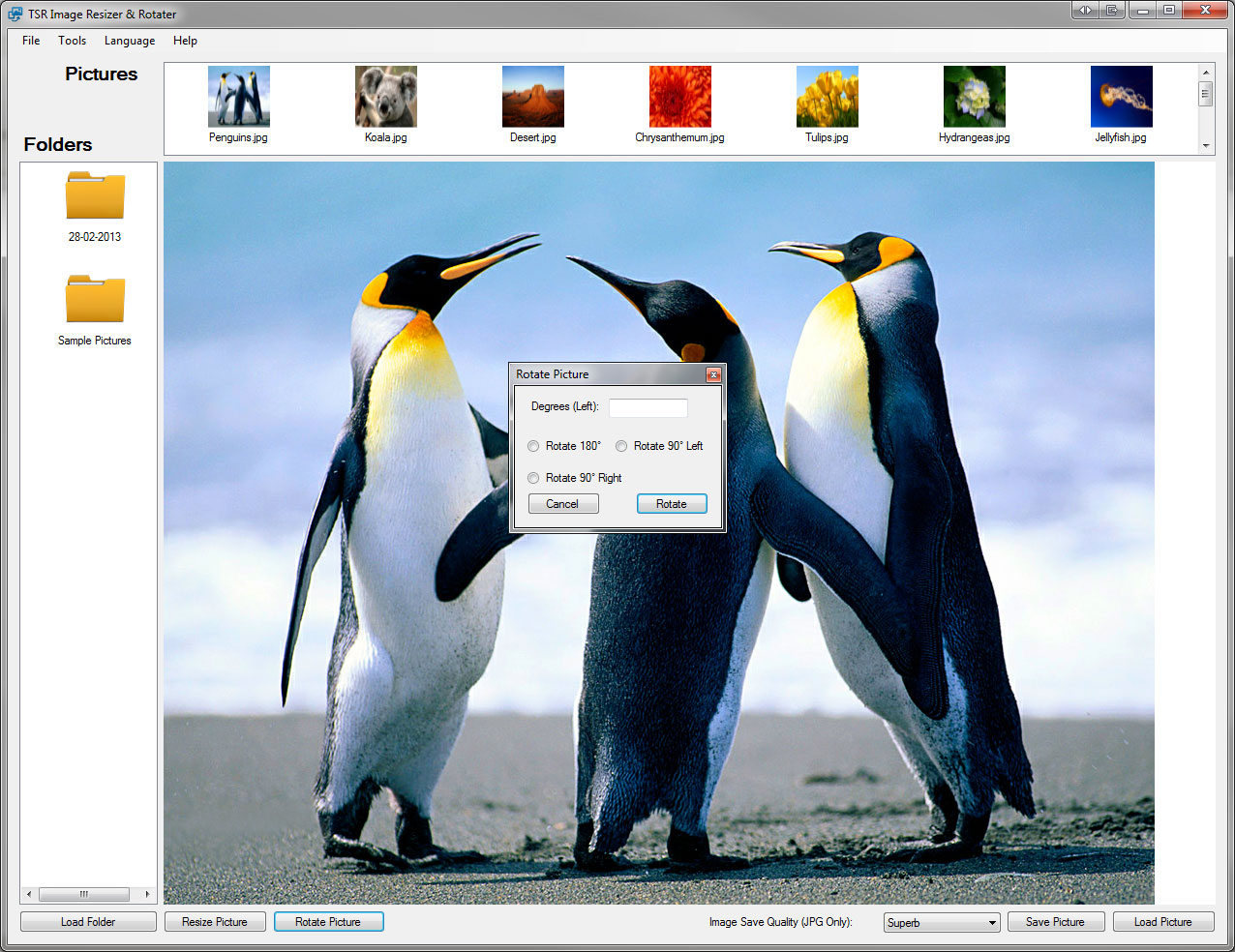Viewport: 1235px width, 952px height.
Task: Click the Rotate button in dialog
Action: pyautogui.click(x=672, y=504)
